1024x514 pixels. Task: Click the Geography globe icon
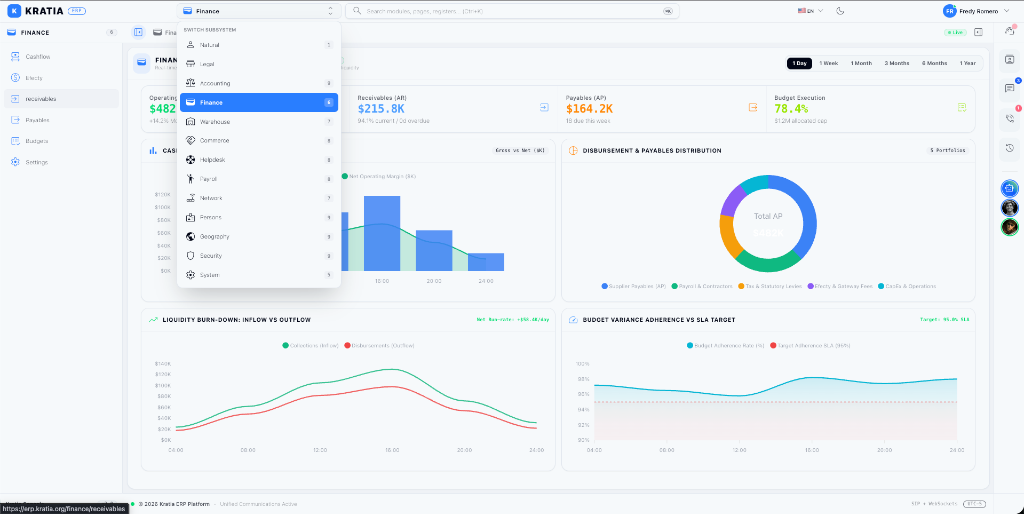(190, 236)
